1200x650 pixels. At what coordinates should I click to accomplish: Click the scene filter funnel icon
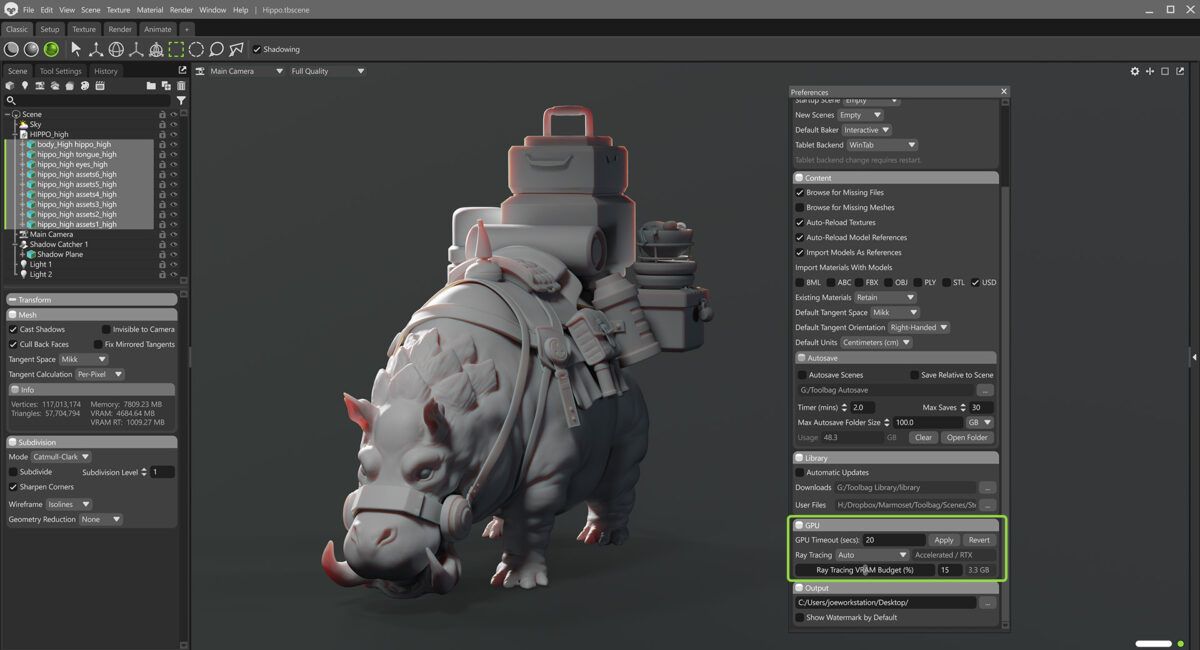pos(181,100)
